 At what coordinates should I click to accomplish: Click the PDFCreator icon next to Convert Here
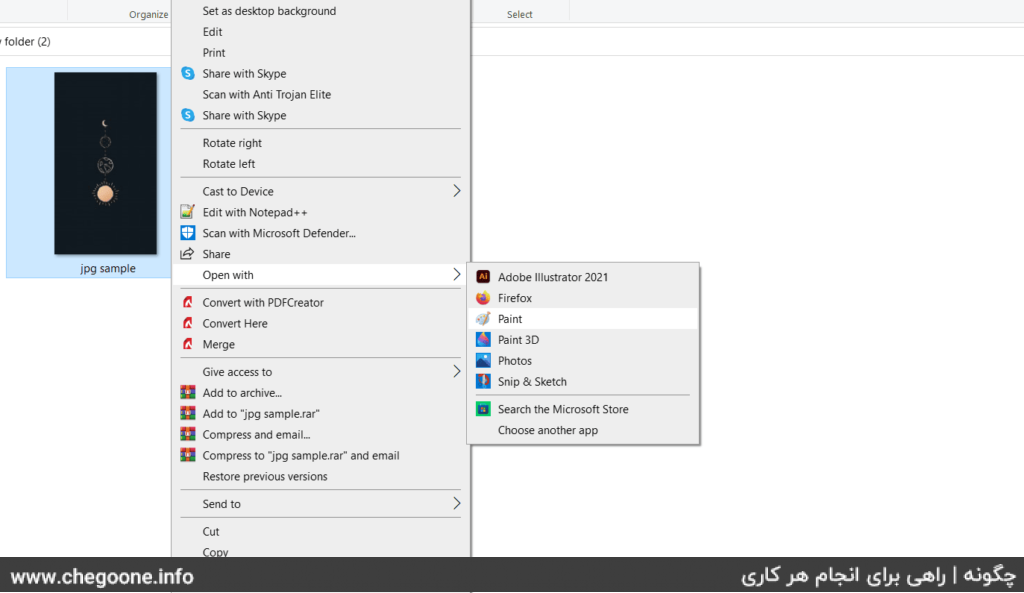187,323
